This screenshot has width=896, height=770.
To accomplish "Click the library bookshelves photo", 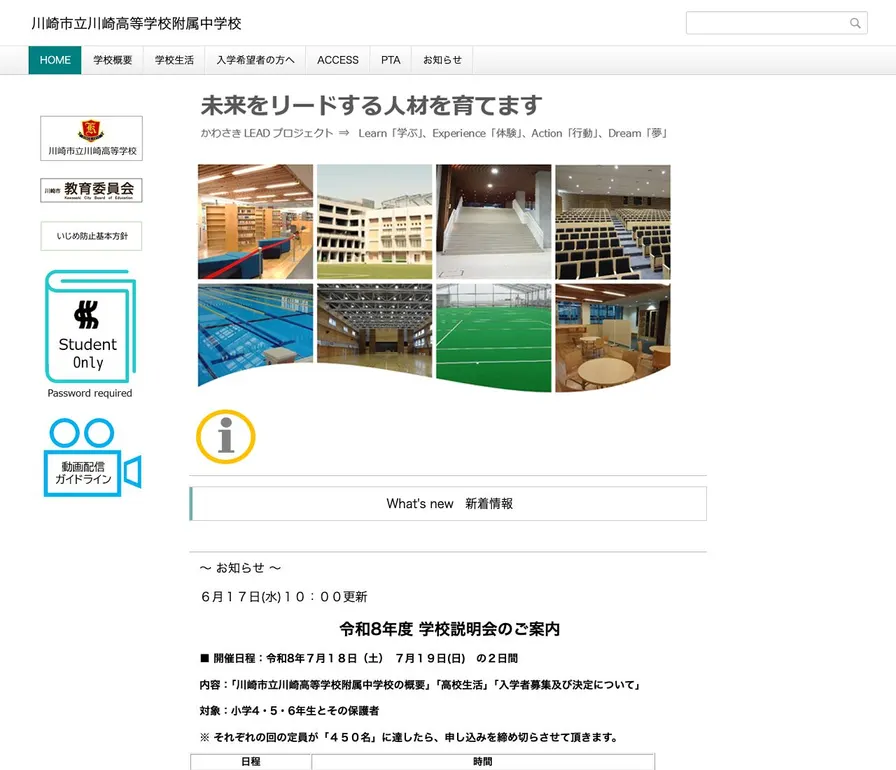I will (x=255, y=222).
